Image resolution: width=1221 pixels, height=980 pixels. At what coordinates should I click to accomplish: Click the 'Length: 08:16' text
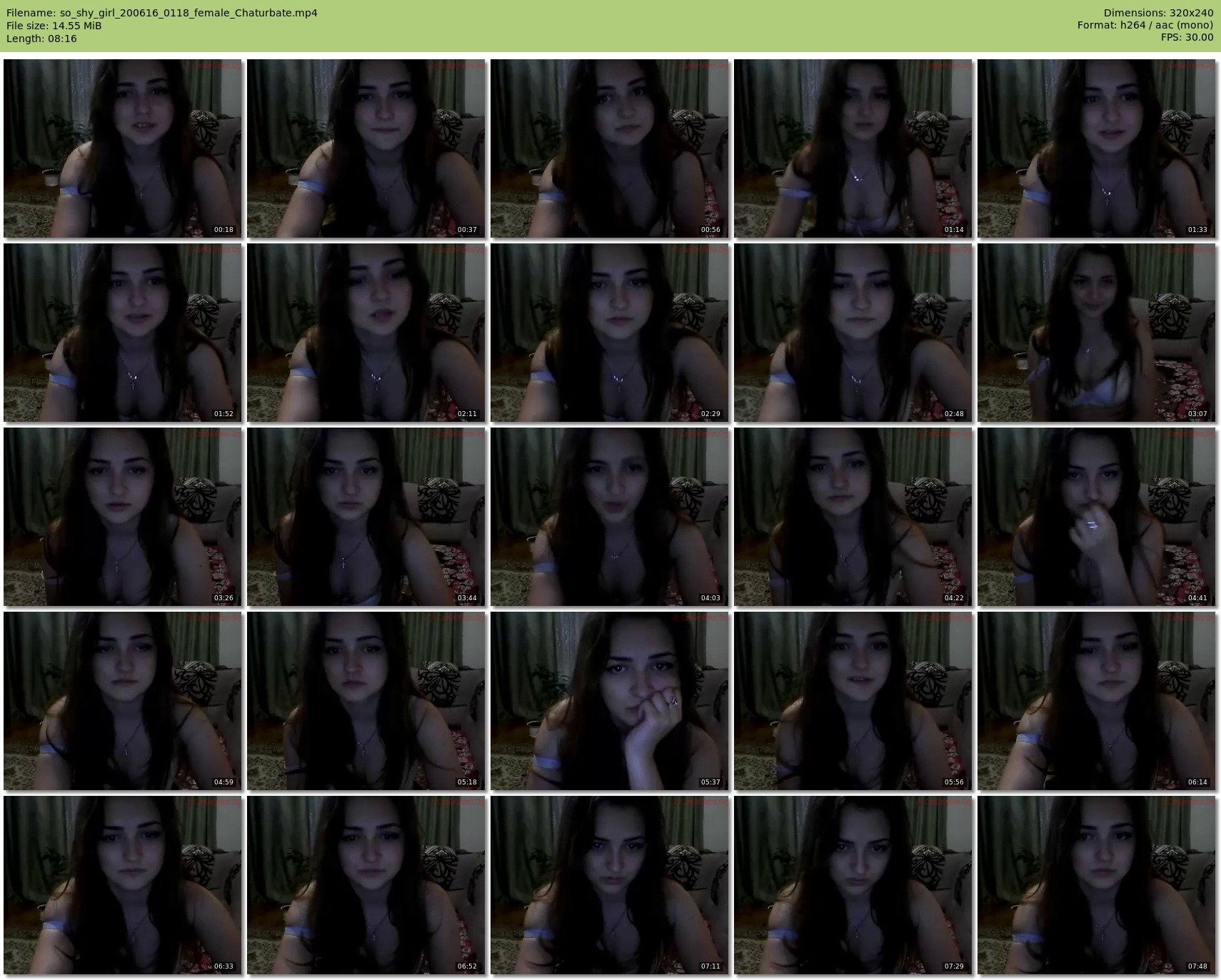[x=41, y=39]
